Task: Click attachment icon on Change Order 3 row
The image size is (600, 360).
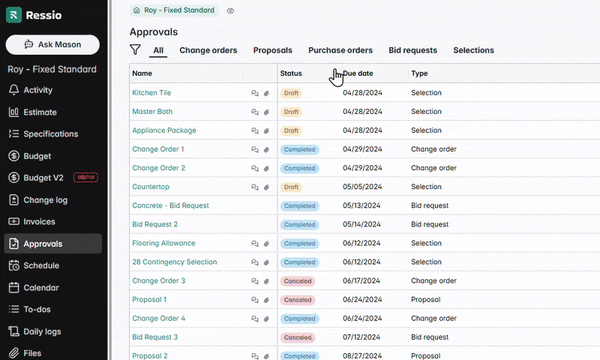Action: pyautogui.click(x=266, y=281)
